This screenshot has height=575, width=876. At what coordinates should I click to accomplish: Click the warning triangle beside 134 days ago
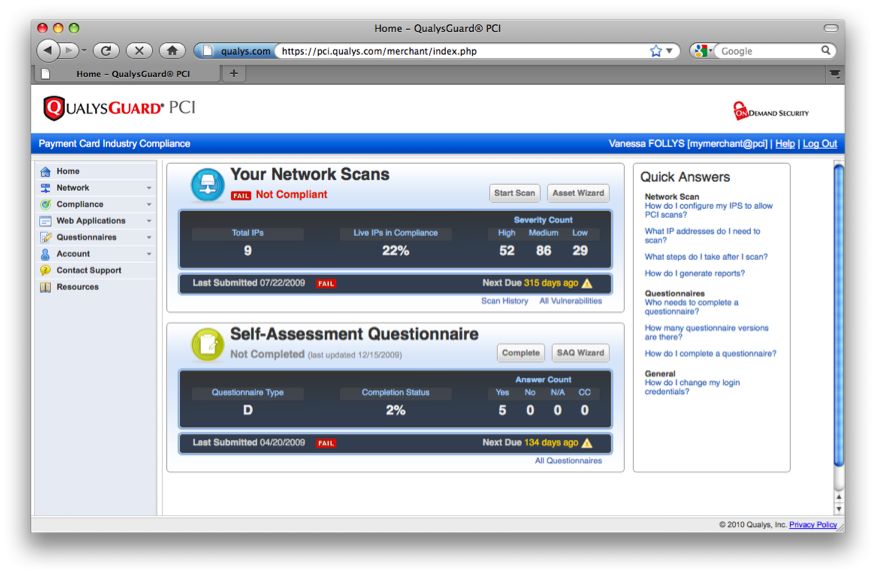point(587,443)
